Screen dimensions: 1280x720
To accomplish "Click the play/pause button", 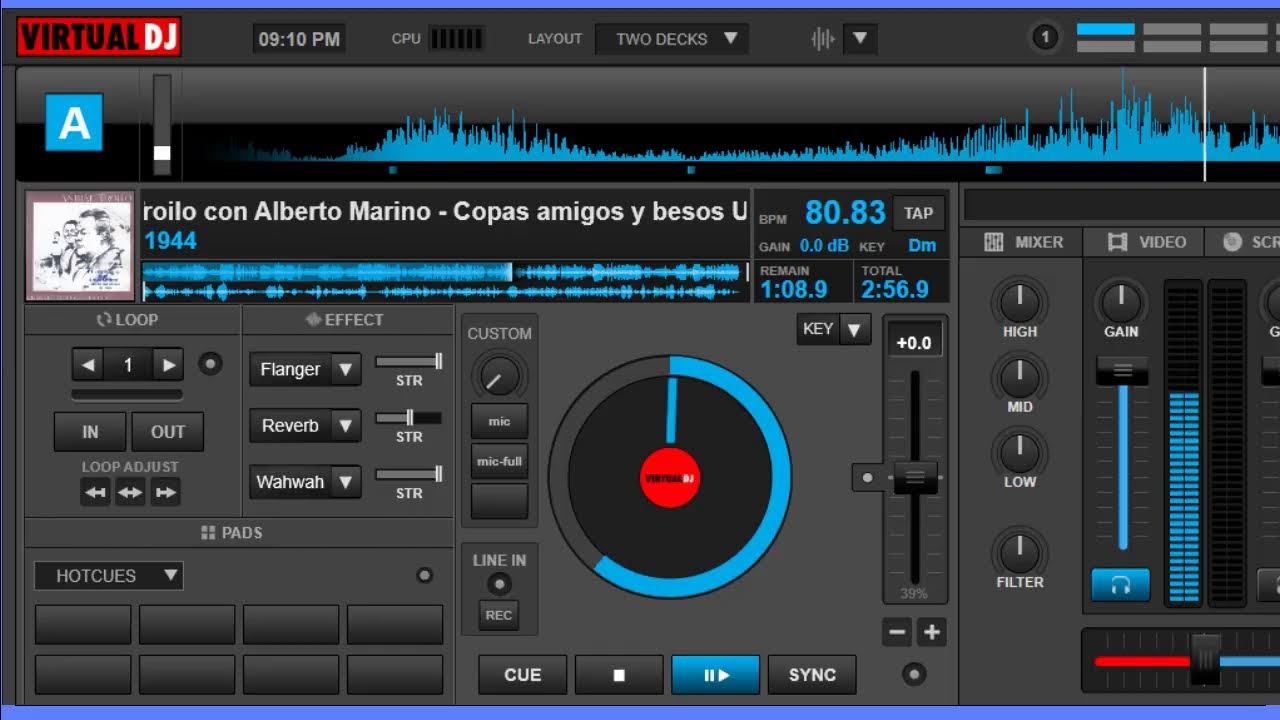I will tap(716, 675).
